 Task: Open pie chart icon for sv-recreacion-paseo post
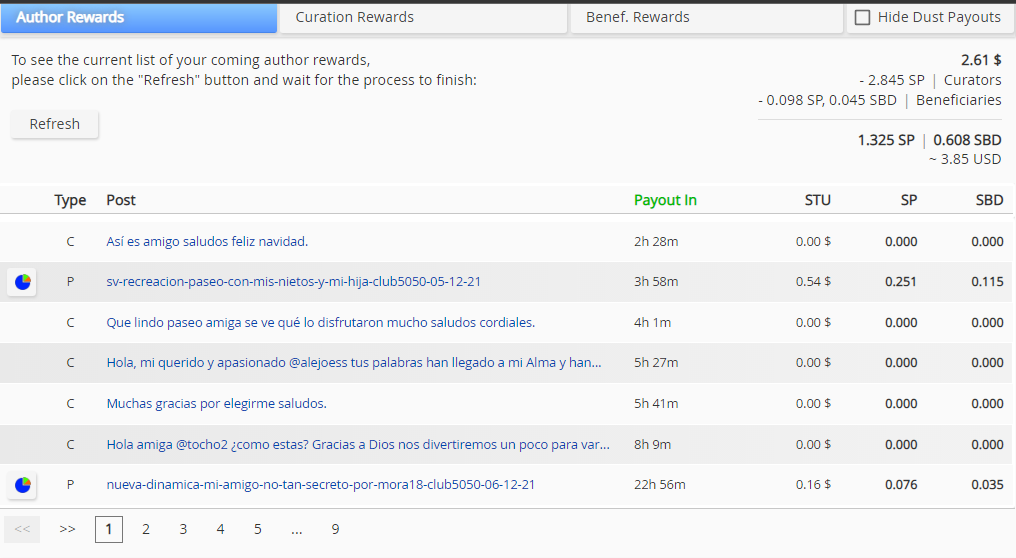tap(22, 282)
